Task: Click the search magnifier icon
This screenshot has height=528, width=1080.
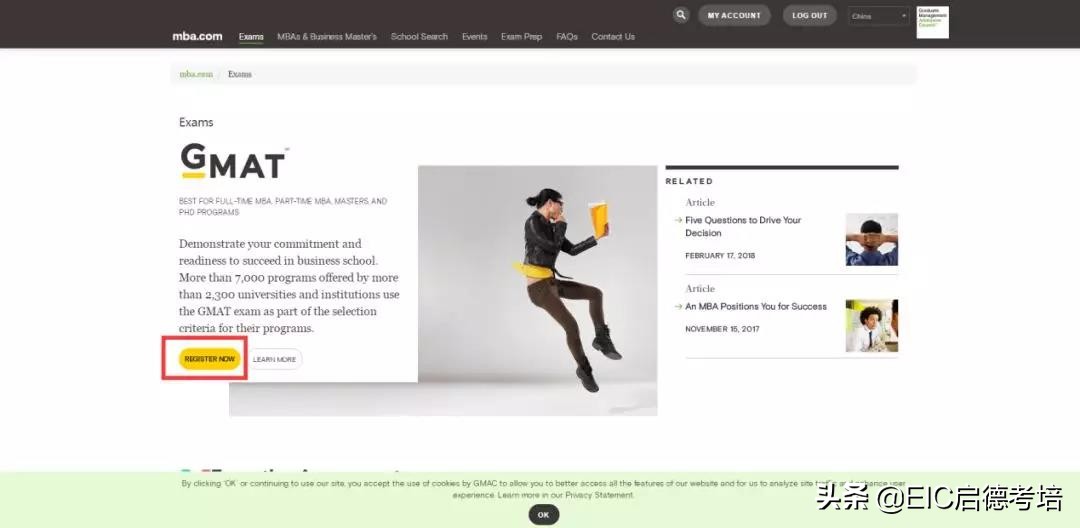Action: pyautogui.click(x=681, y=14)
